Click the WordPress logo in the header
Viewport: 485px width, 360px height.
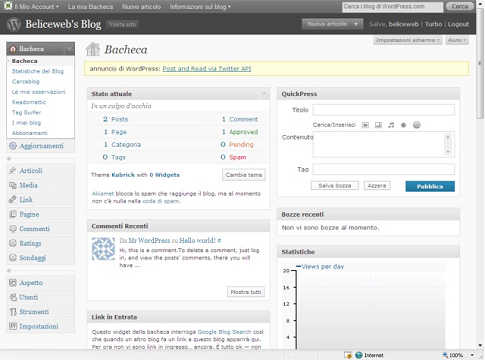point(13,24)
